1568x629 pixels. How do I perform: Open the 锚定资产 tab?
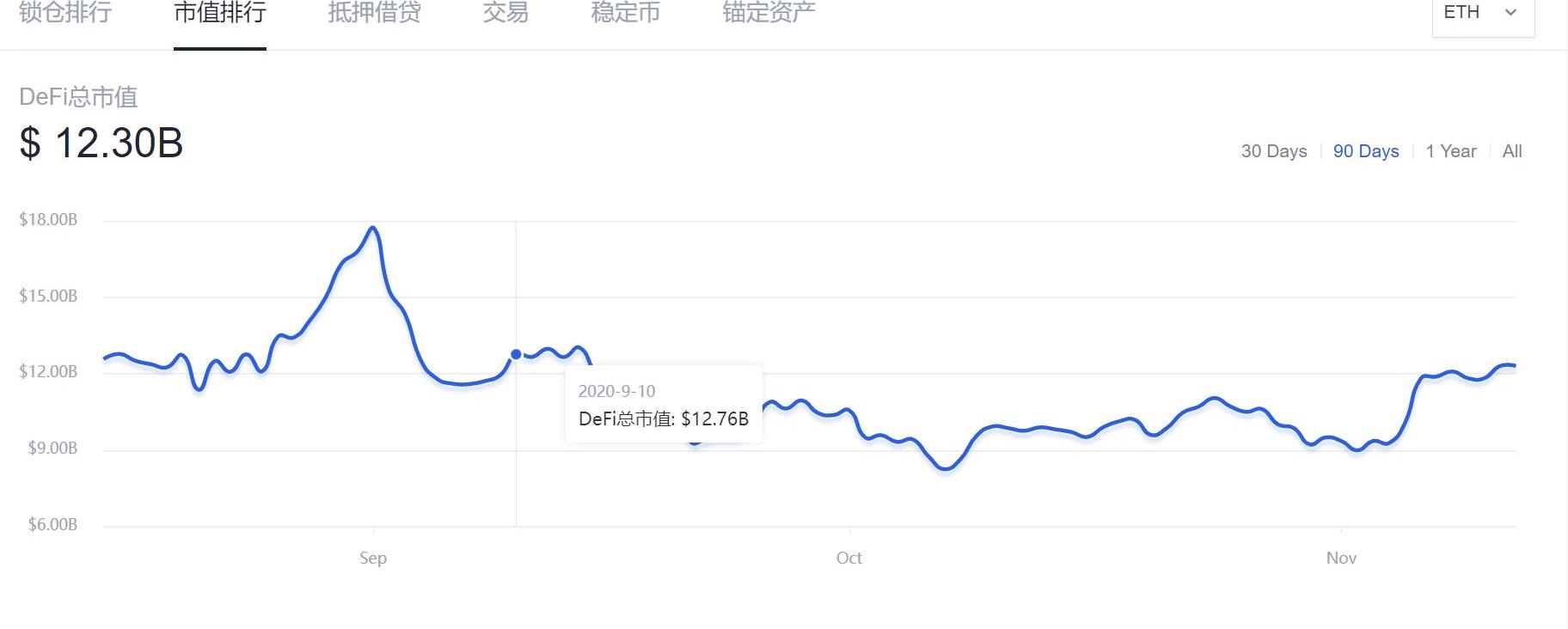tap(769, 13)
